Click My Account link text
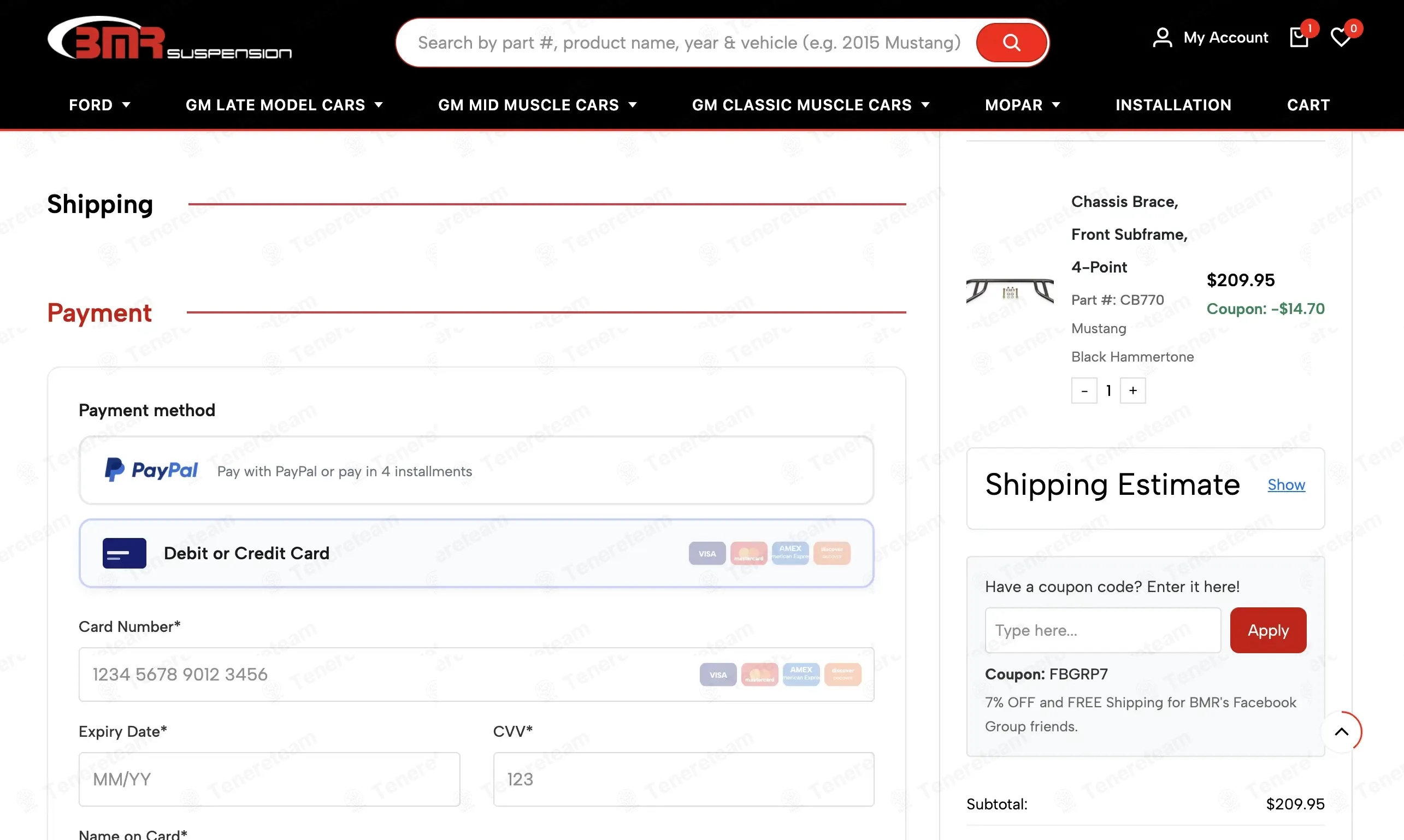This screenshot has width=1404, height=840. [1226, 38]
